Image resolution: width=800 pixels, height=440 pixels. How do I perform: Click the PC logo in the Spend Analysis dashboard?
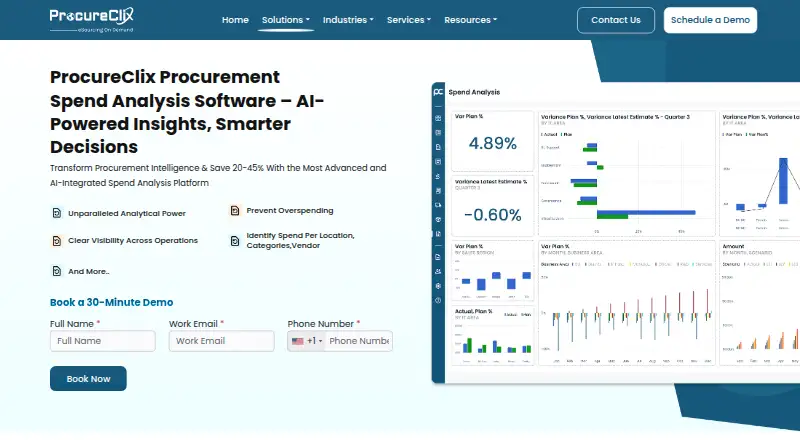pos(438,92)
